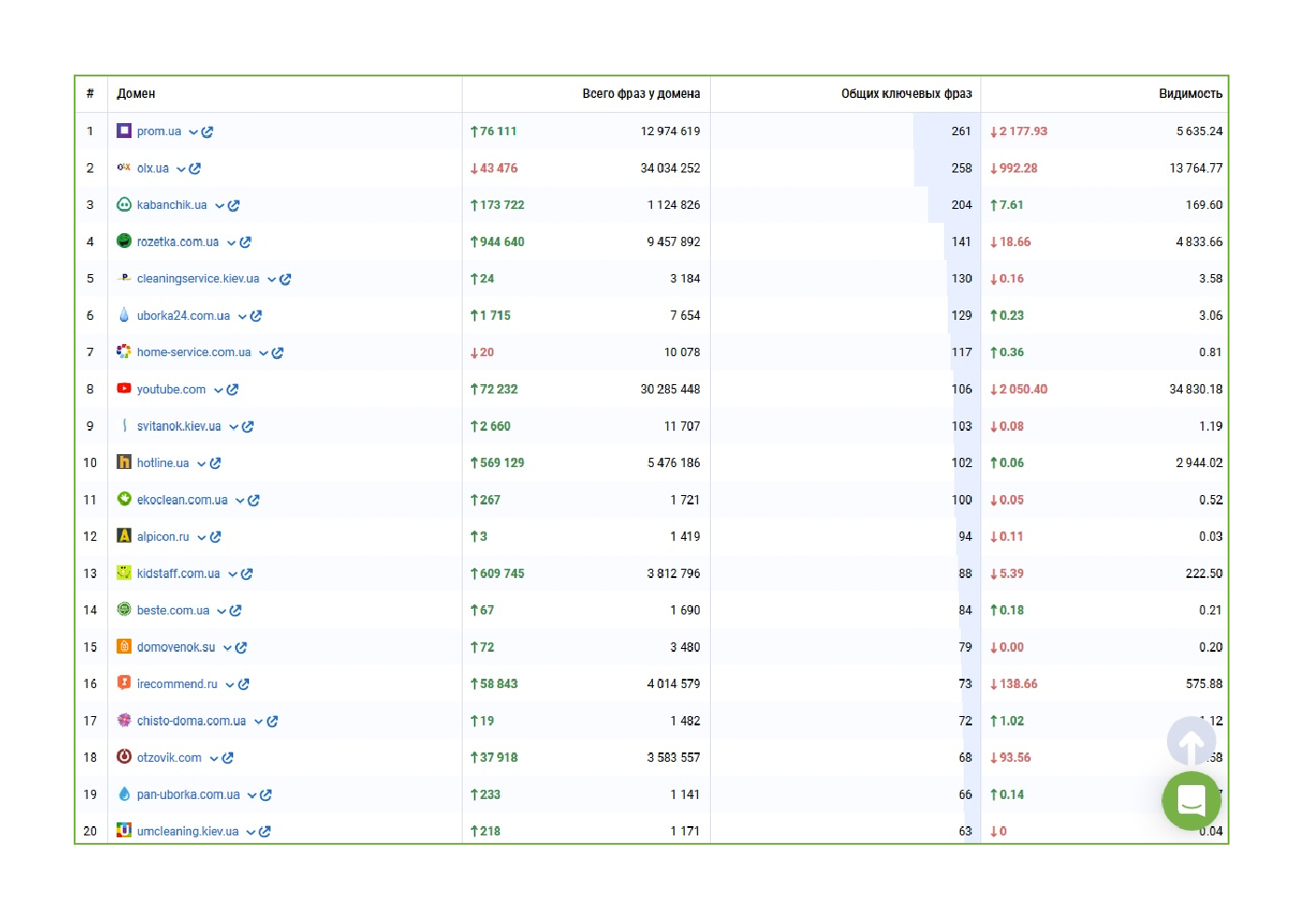Open dropdown arrow next to uborka24.com.ua
The width and height of the screenshot is (1306, 924).
click(x=243, y=316)
